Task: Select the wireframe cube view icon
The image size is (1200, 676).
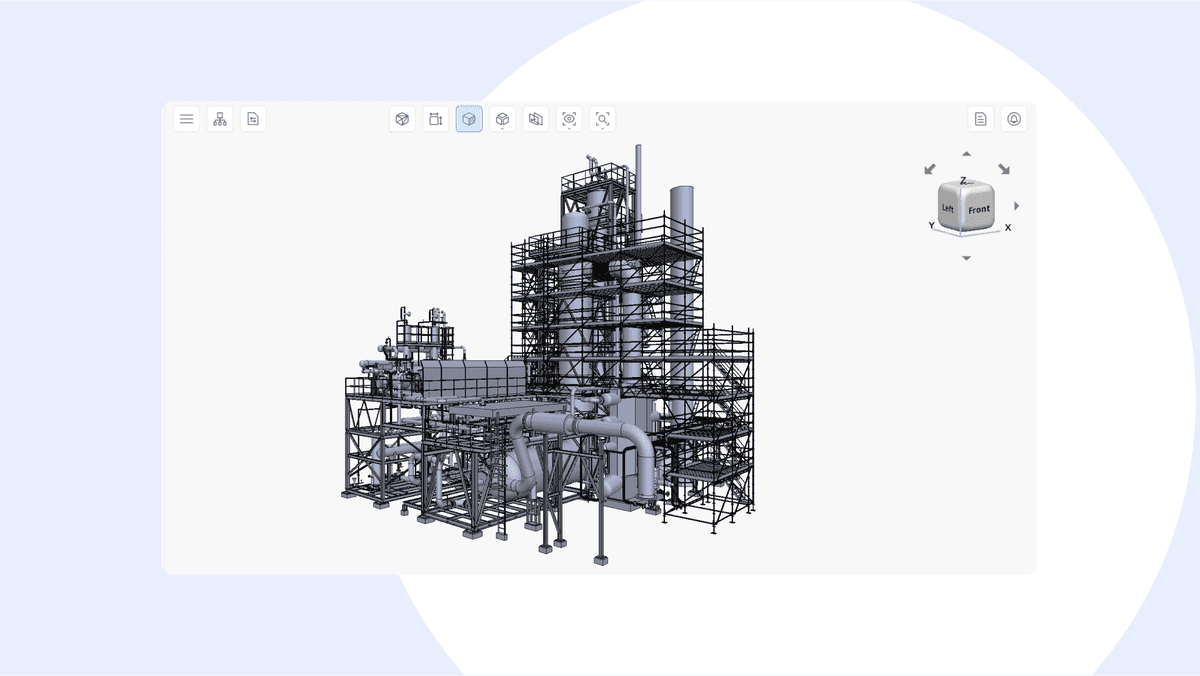Action: [x=402, y=119]
